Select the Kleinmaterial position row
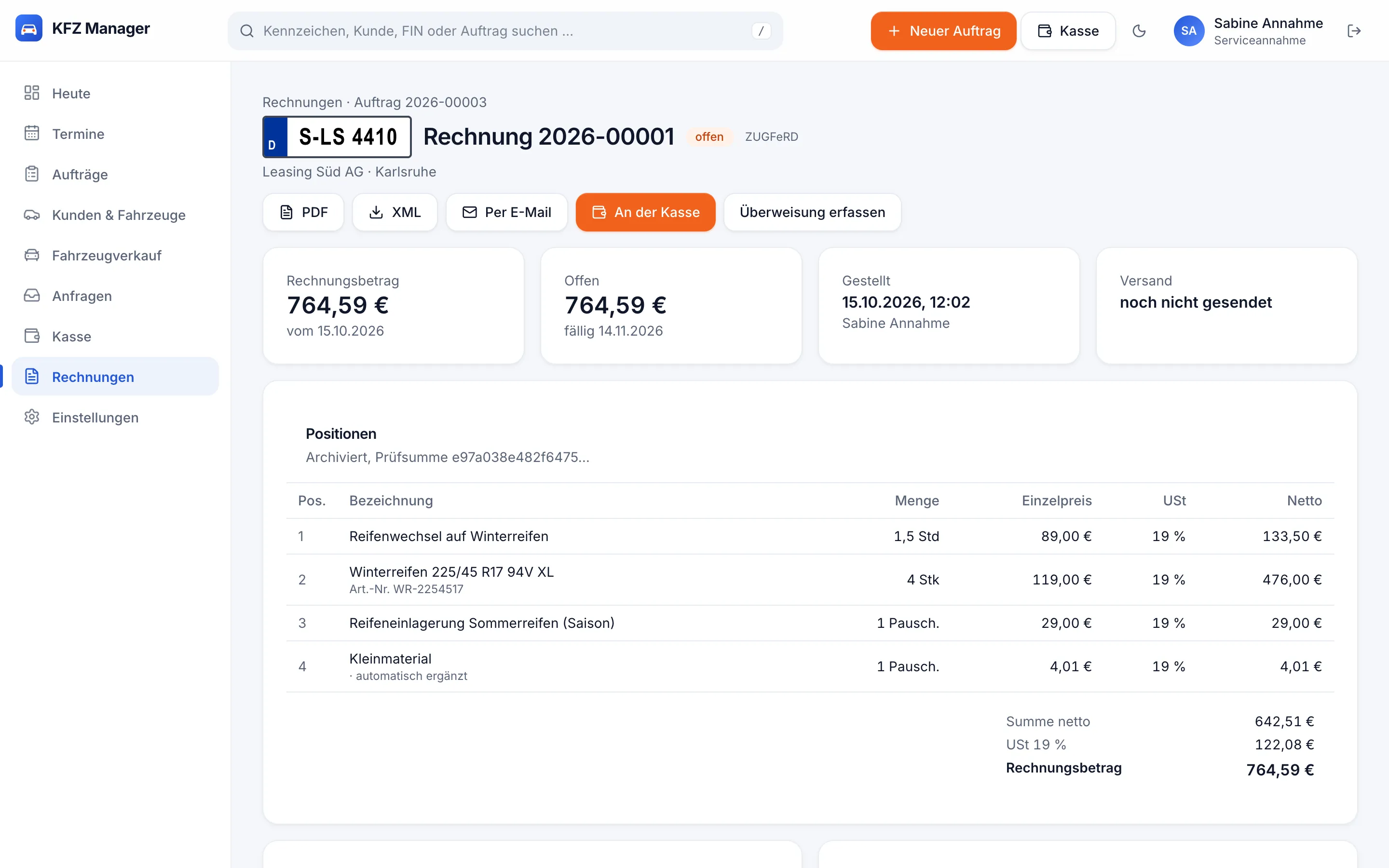Viewport: 1389px width, 868px height. (810, 666)
